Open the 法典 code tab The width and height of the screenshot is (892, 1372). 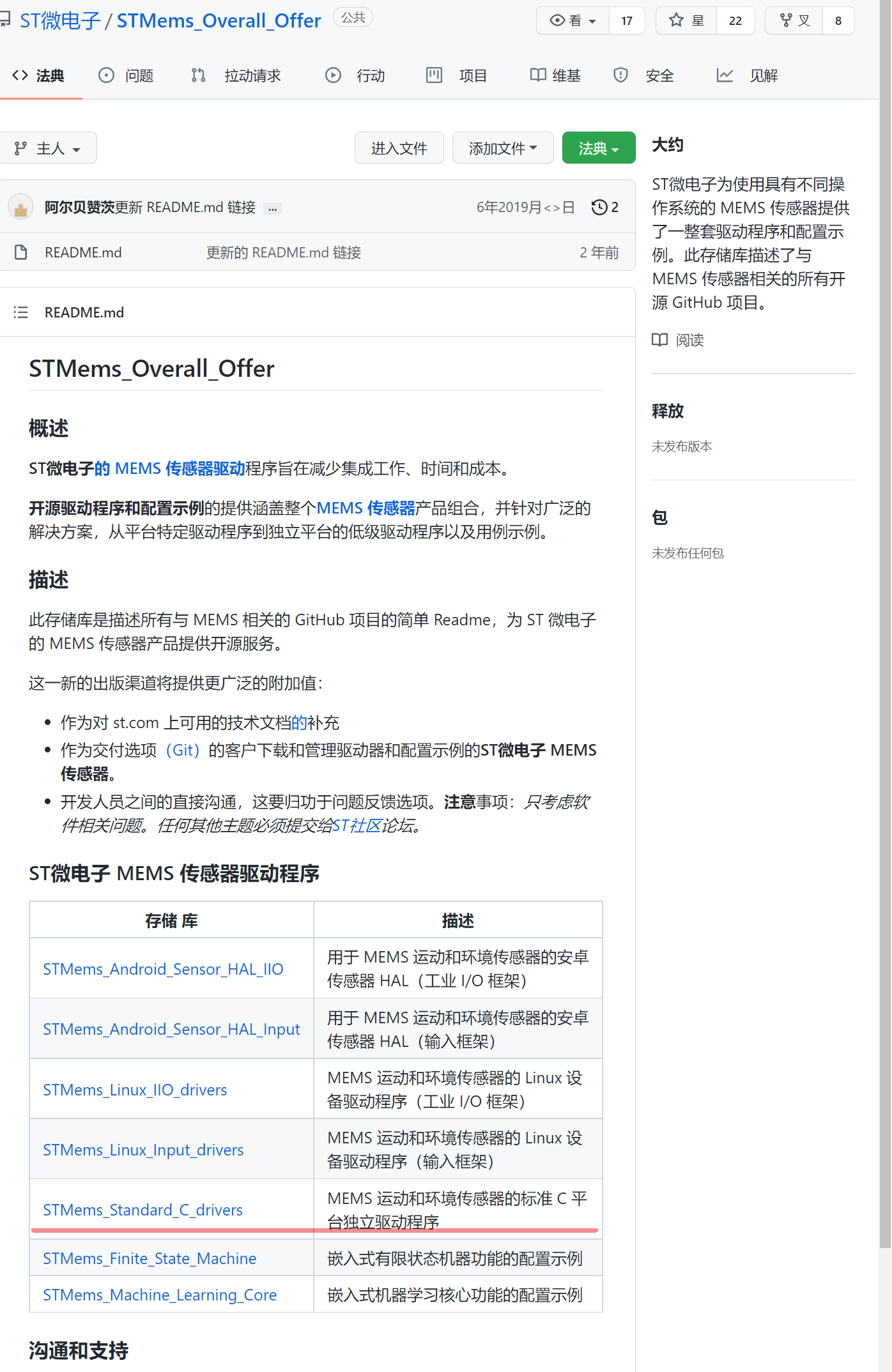pyautogui.click(x=38, y=76)
